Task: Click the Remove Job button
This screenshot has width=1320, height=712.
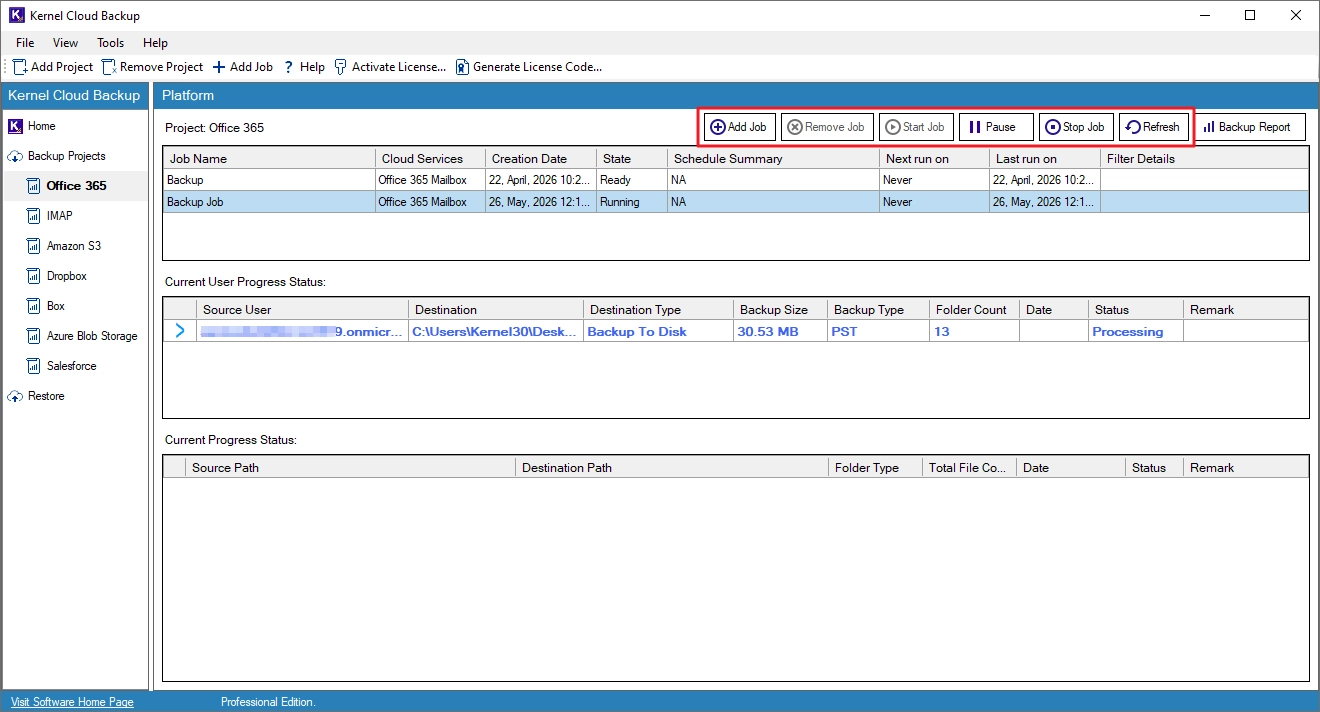Action: [827, 127]
